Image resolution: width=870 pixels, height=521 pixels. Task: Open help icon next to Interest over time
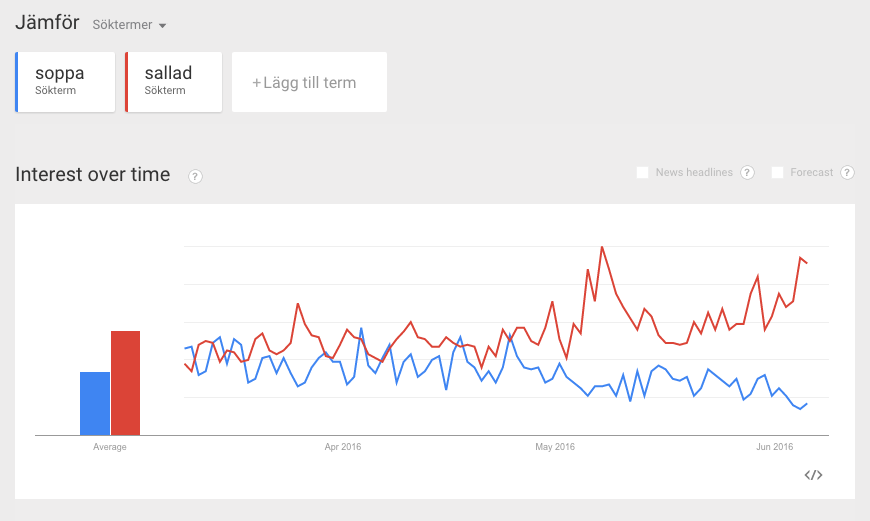click(x=195, y=176)
